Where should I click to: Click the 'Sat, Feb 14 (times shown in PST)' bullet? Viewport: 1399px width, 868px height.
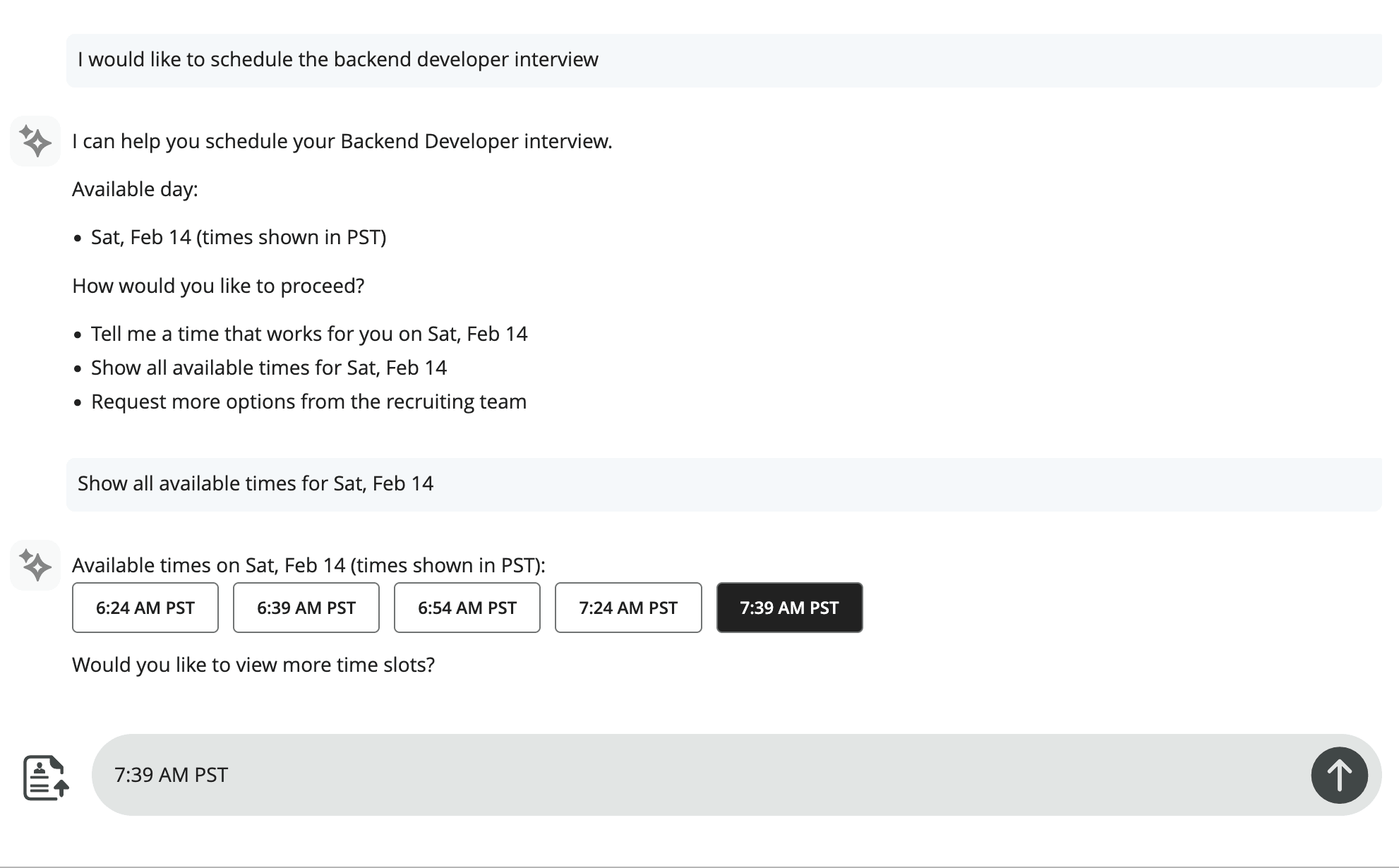[x=239, y=236]
